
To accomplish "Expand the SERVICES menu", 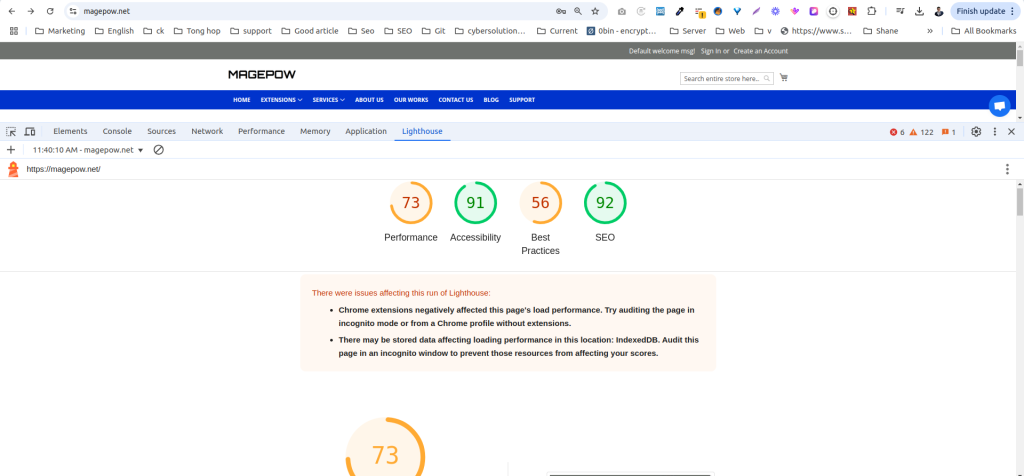I will pos(328,100).
